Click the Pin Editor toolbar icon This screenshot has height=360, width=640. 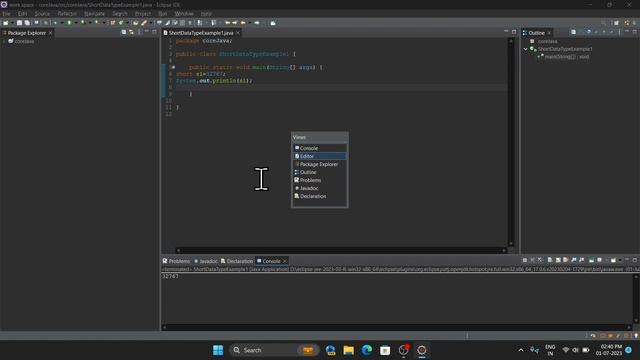click(x=273, y=23)
